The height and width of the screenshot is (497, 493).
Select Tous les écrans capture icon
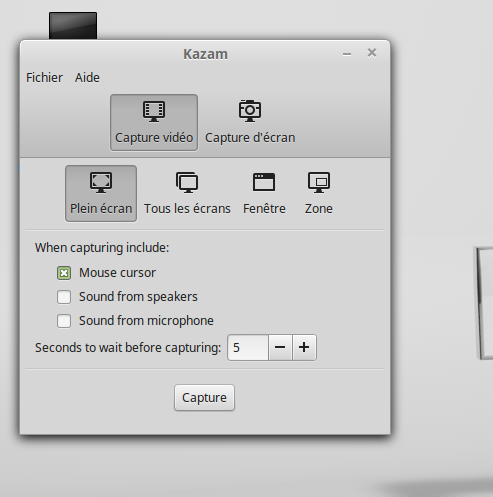pos(187,182)
